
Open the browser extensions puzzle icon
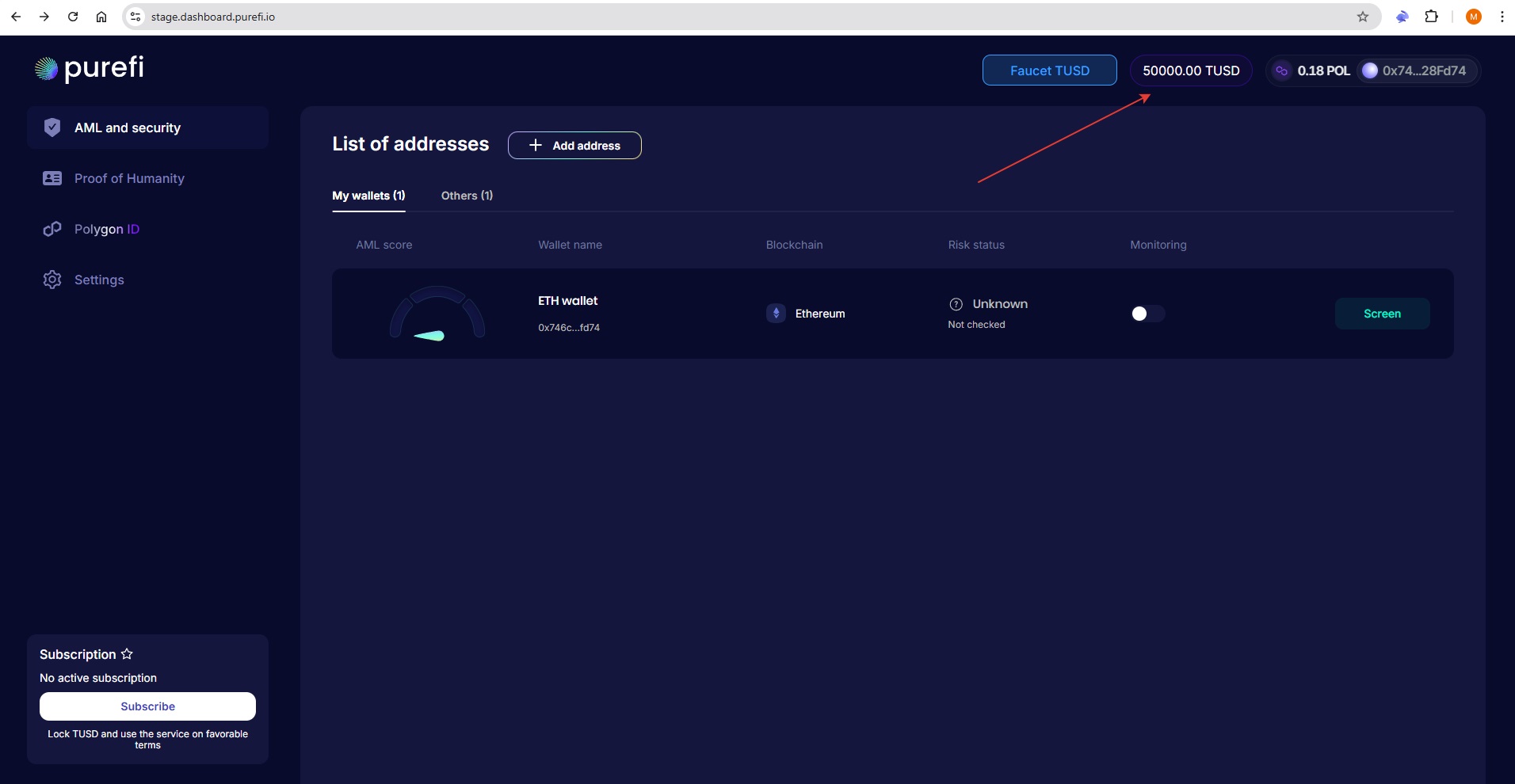(1431, 17)
